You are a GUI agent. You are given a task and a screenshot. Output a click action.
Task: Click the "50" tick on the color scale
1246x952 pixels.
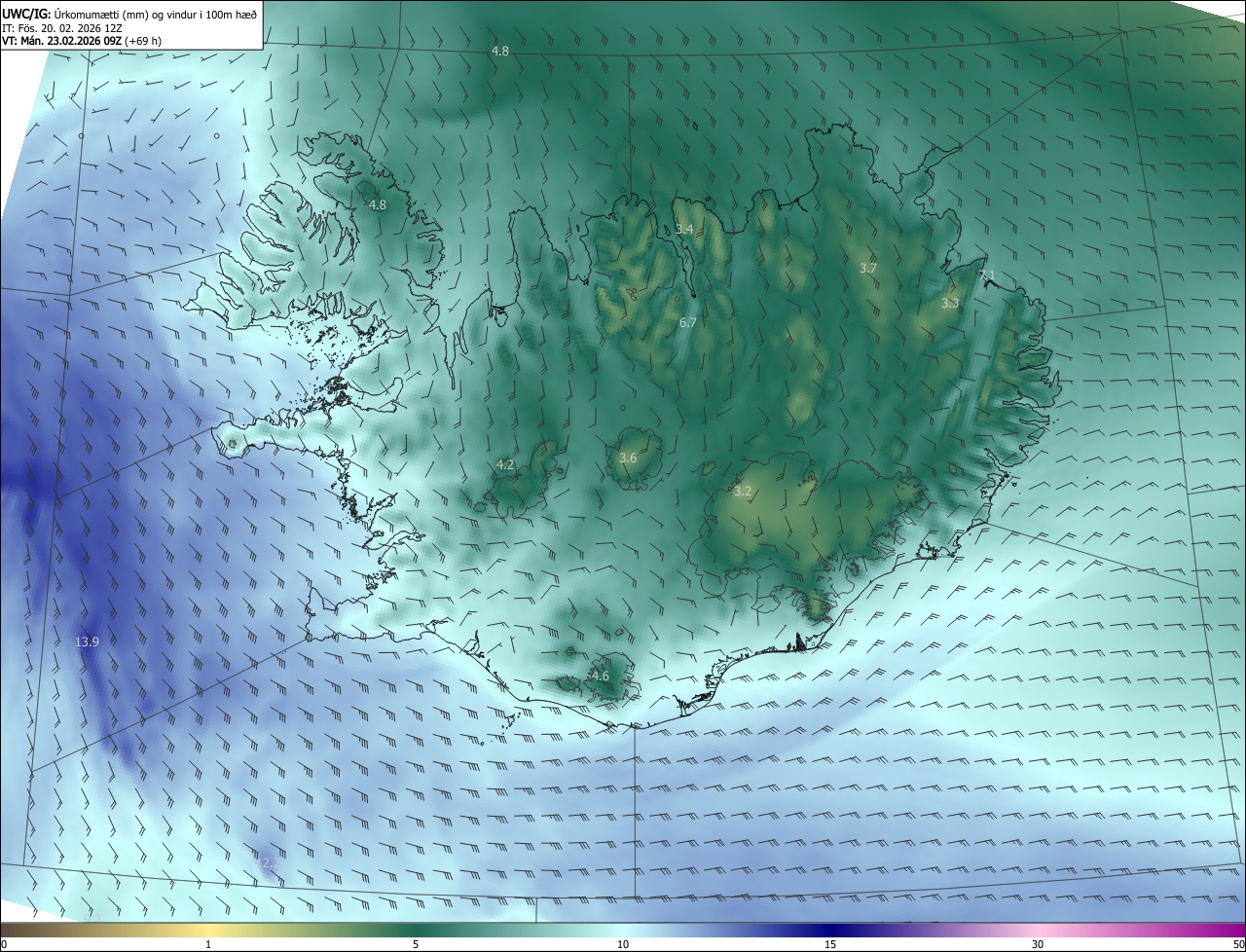coord(1238,945)
